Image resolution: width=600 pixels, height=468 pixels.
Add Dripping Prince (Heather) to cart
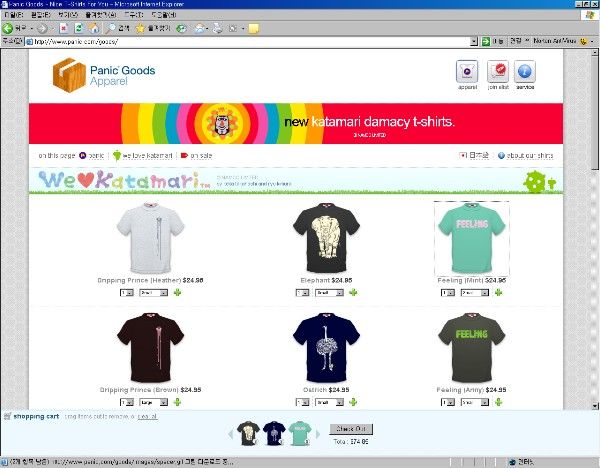pos(177,293)
